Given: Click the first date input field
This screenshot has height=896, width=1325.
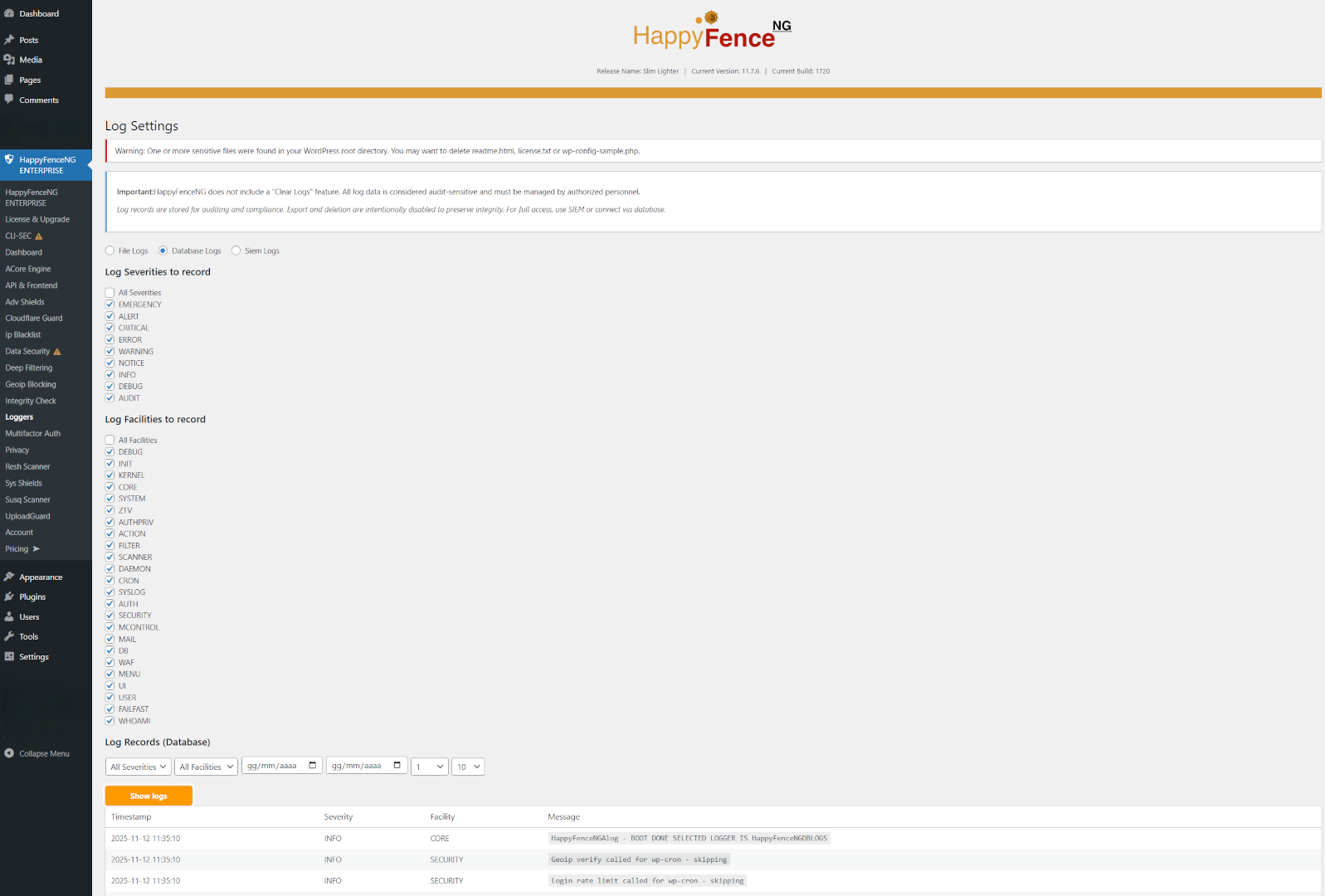Looking at the screenshot, I should [x=282, y=766].
